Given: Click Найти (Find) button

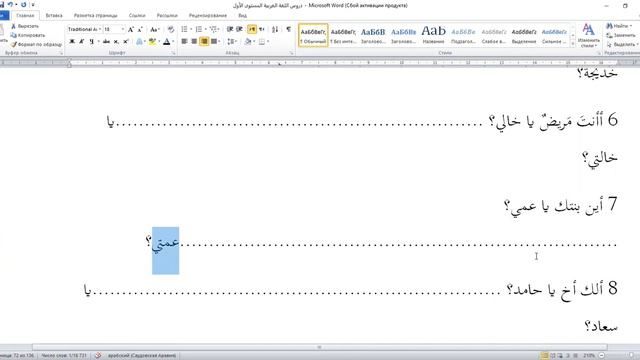Looking at the screenshot, I should pyautogui.click(x=619, y=26).
